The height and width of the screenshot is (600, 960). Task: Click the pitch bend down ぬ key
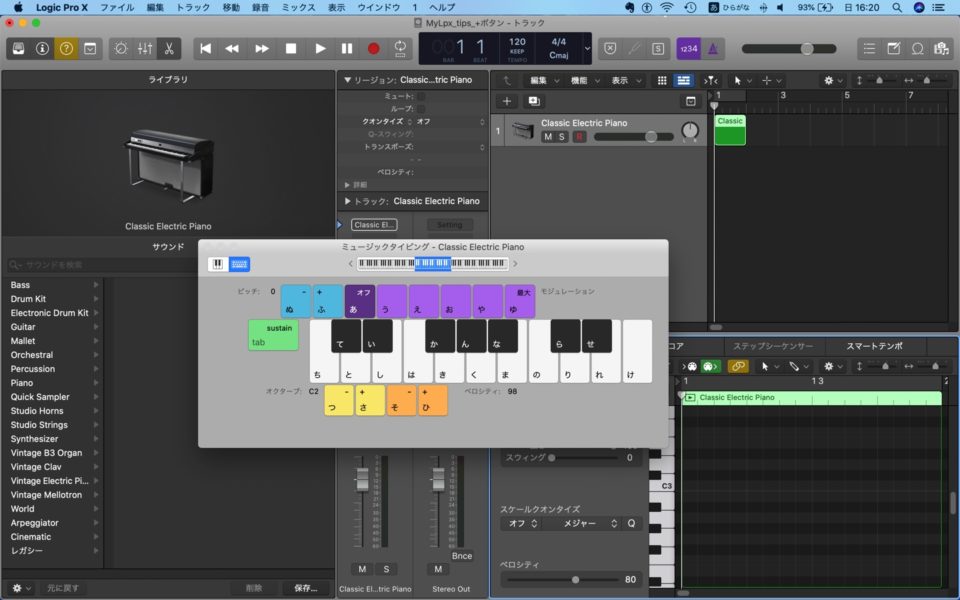296,301
